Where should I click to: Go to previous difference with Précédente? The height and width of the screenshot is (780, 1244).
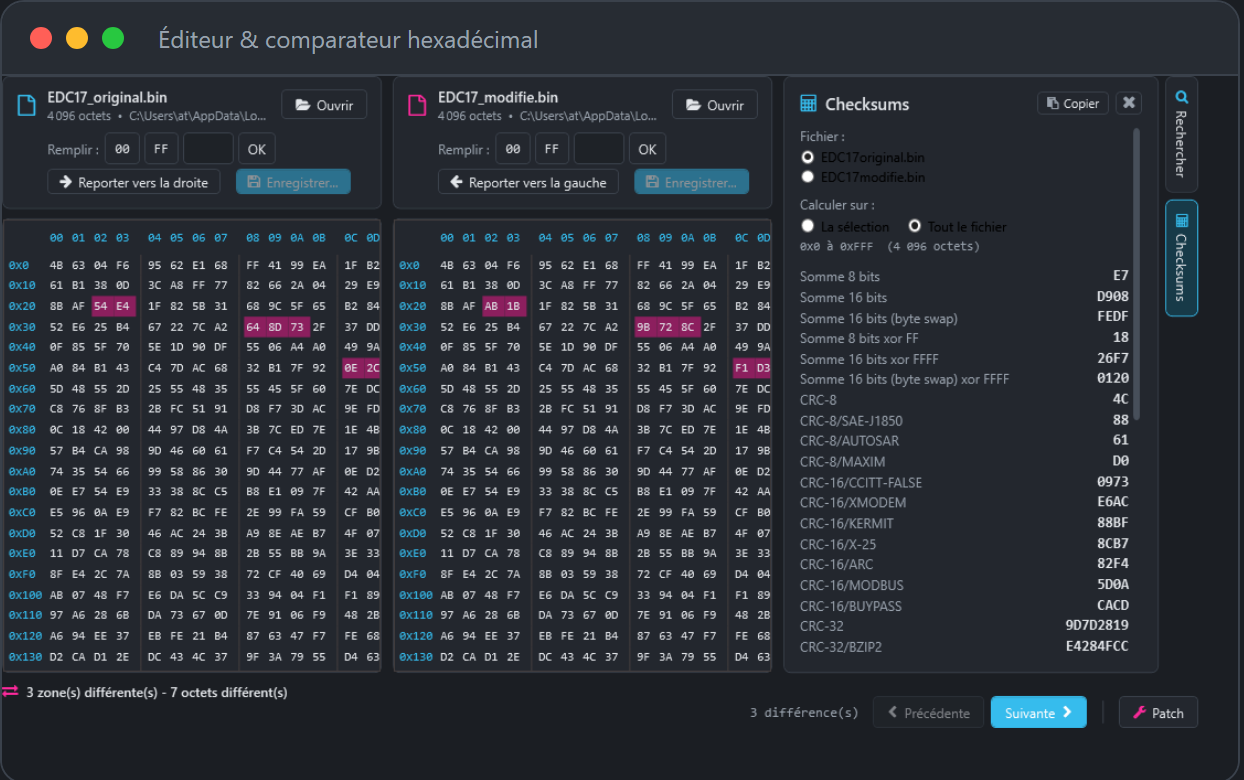point(928,712)
